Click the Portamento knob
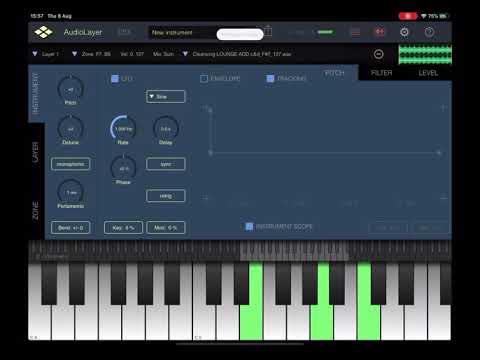Image resolution: width=480 pixels, height=360 pixels. [x=70, y=192]
